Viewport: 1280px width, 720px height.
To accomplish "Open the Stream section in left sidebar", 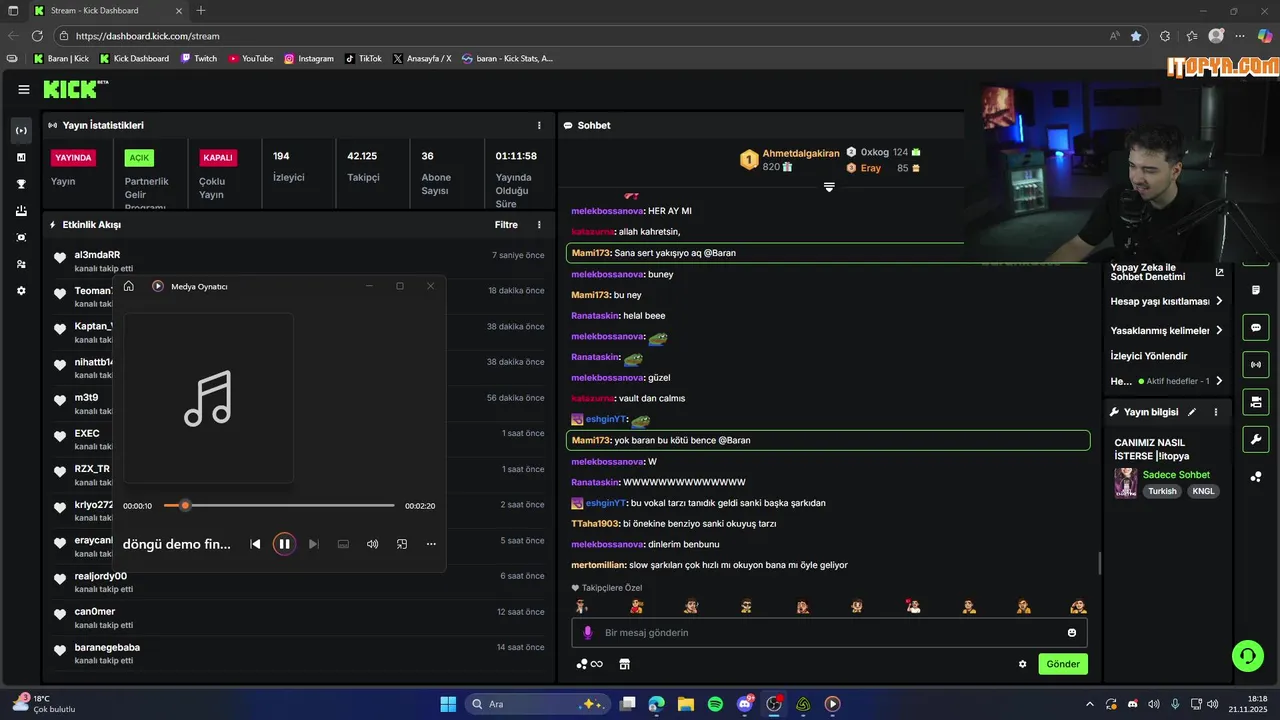I will (x=21, y=131).
